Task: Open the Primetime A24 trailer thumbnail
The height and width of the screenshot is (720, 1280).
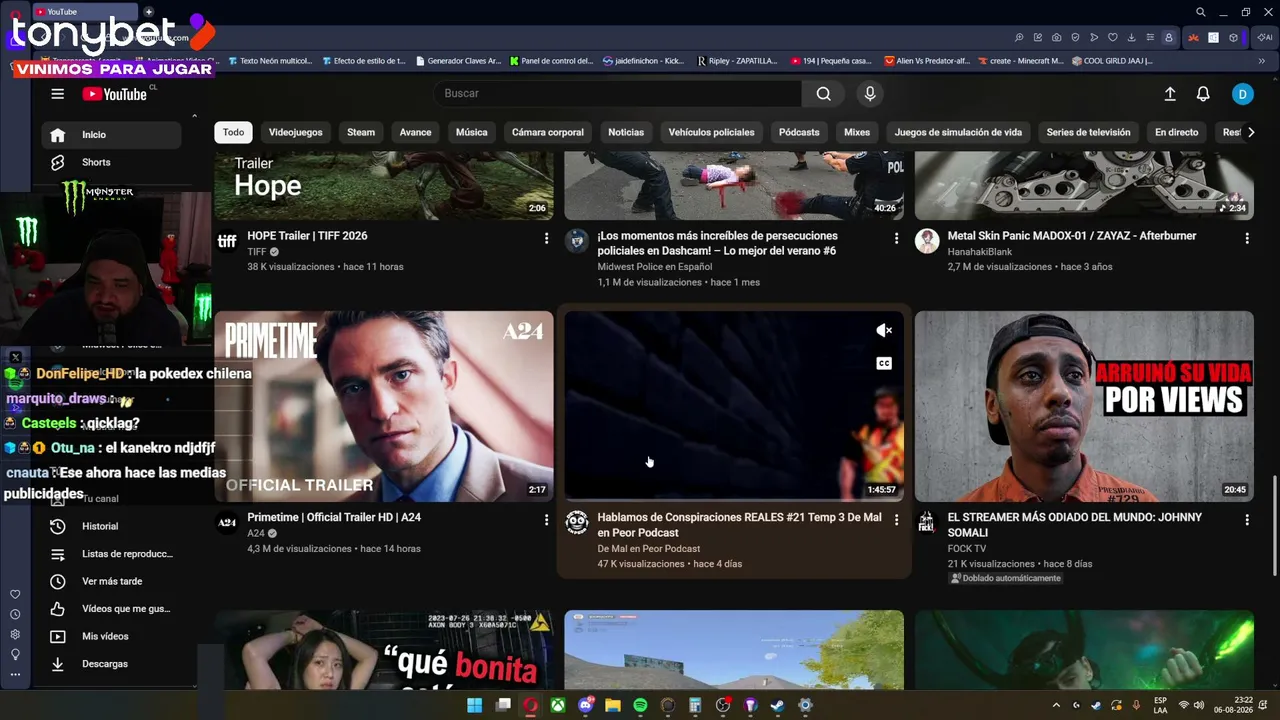Action: 384,406
